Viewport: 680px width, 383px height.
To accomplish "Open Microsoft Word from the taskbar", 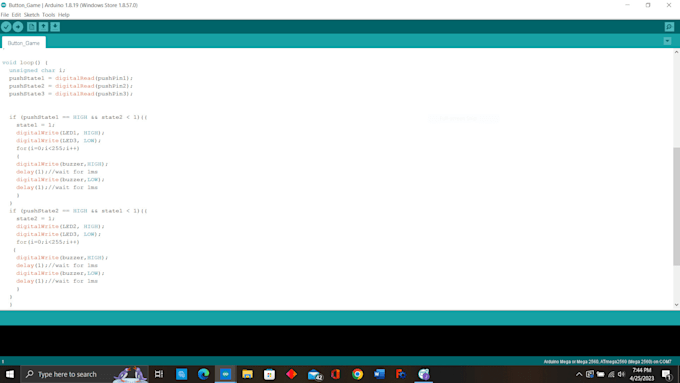I will click(x=379, y=374).
